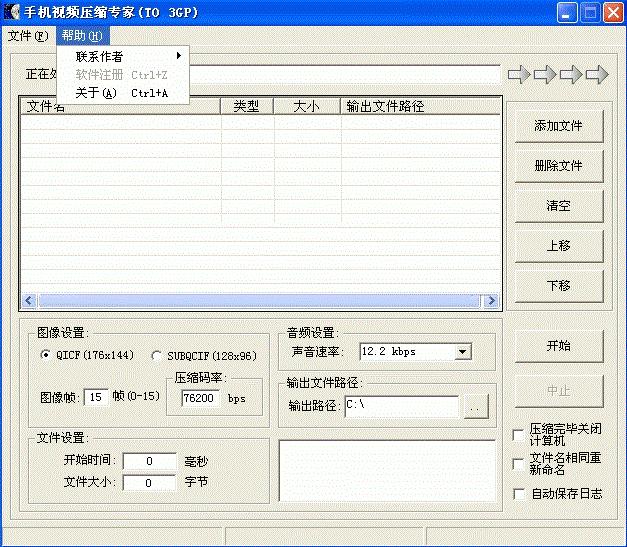The width and height of the screenshot is (627, 547).
Task: Enable 自动保存日志 checkbox
Action: tap(518, 493)
